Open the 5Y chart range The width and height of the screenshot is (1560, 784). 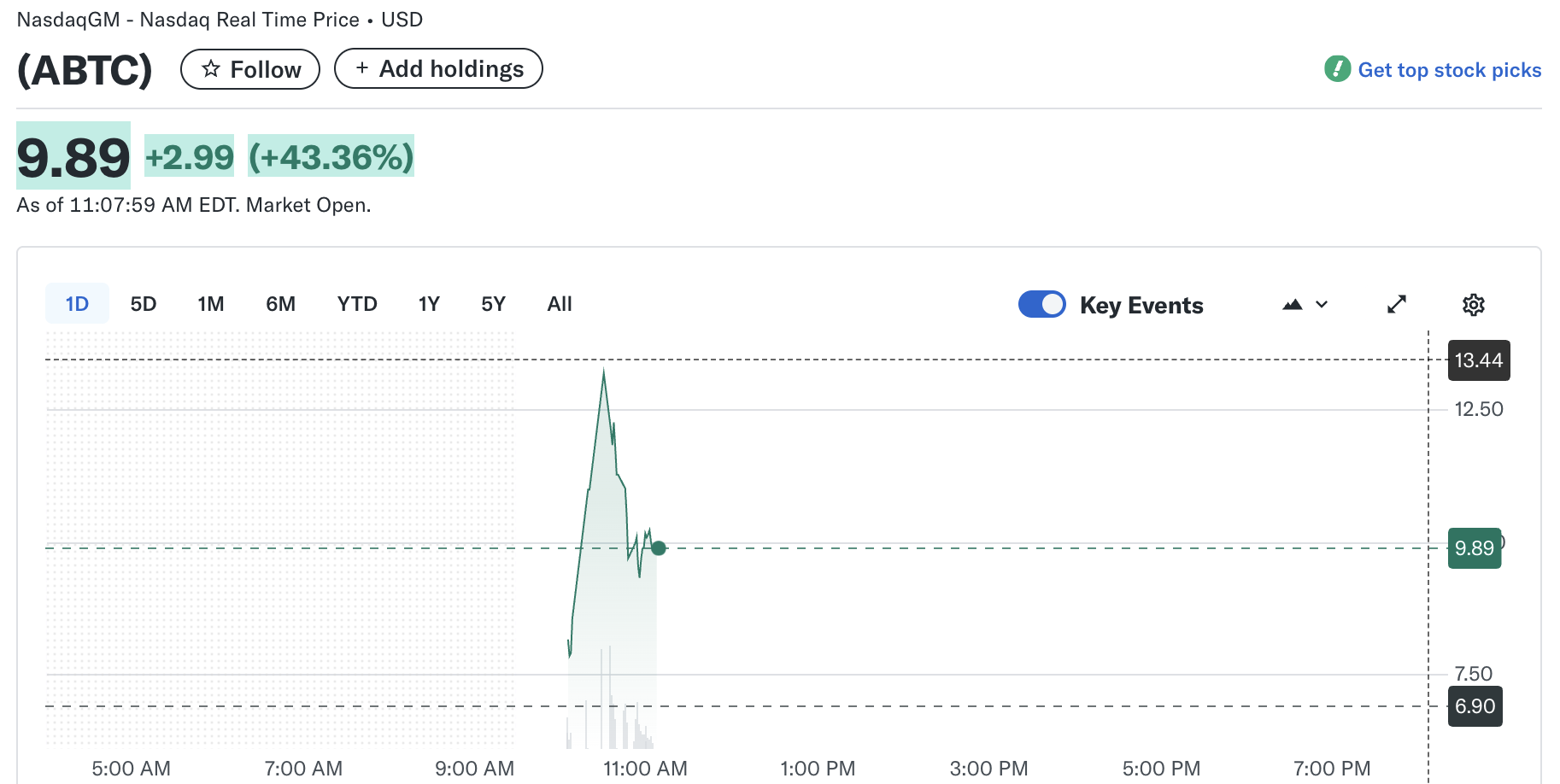pyautogui.click(x=492, y=303)
